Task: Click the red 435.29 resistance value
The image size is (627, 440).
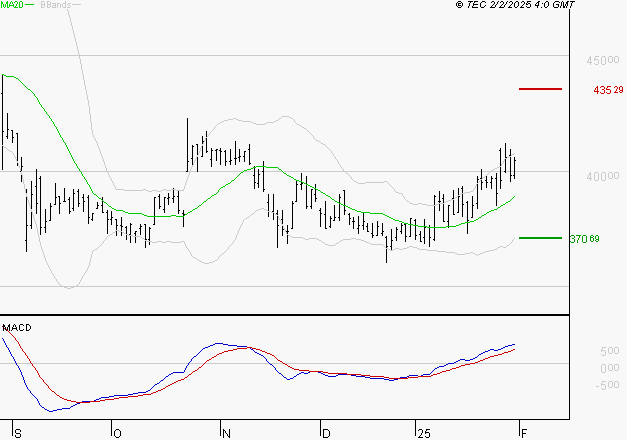Action: 608,90
